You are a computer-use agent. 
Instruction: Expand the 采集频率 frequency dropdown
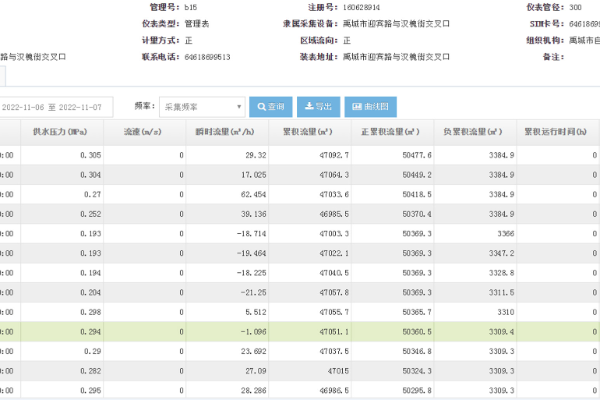pos(202,106)
